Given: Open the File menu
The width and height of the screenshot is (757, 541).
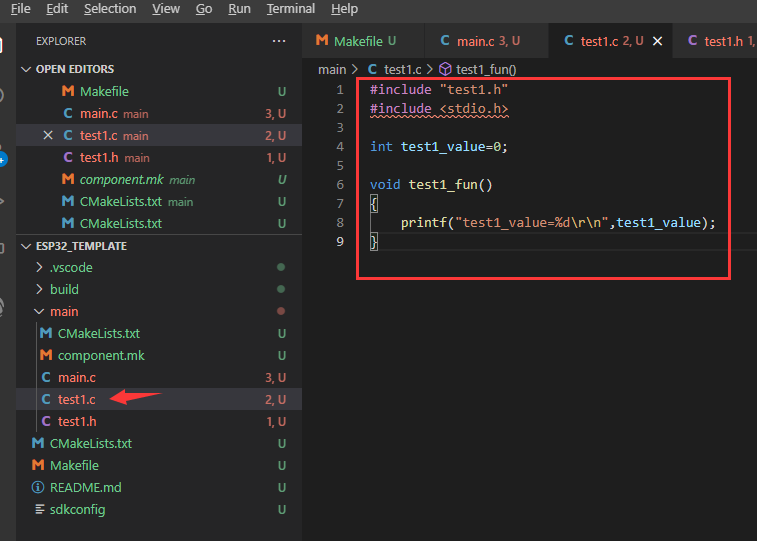Looking at the screenshot, I should (20, 9).
